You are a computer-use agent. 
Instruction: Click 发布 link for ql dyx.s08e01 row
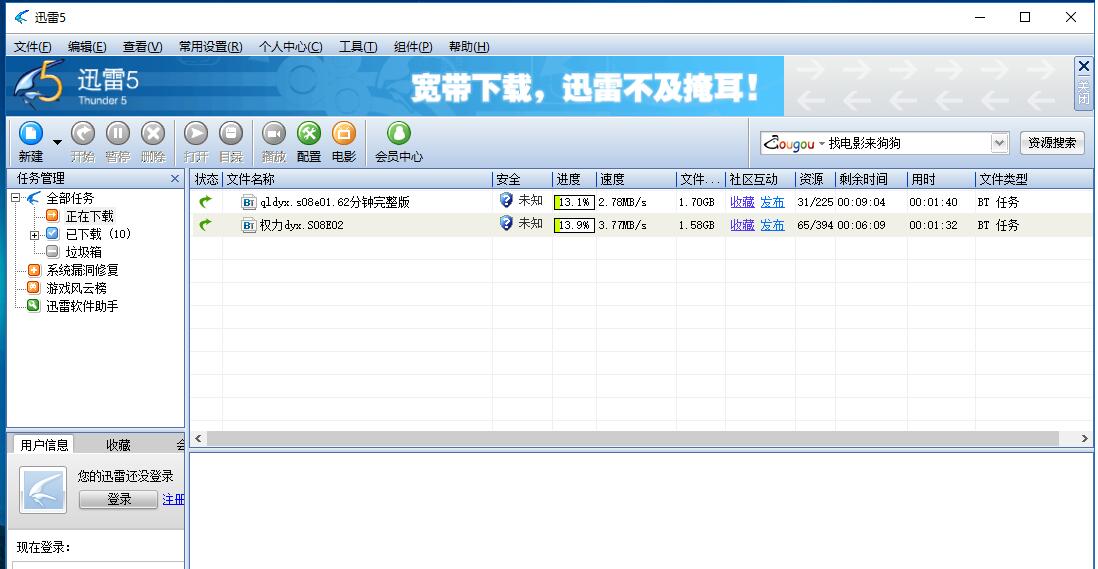click(x=772, y=202)
